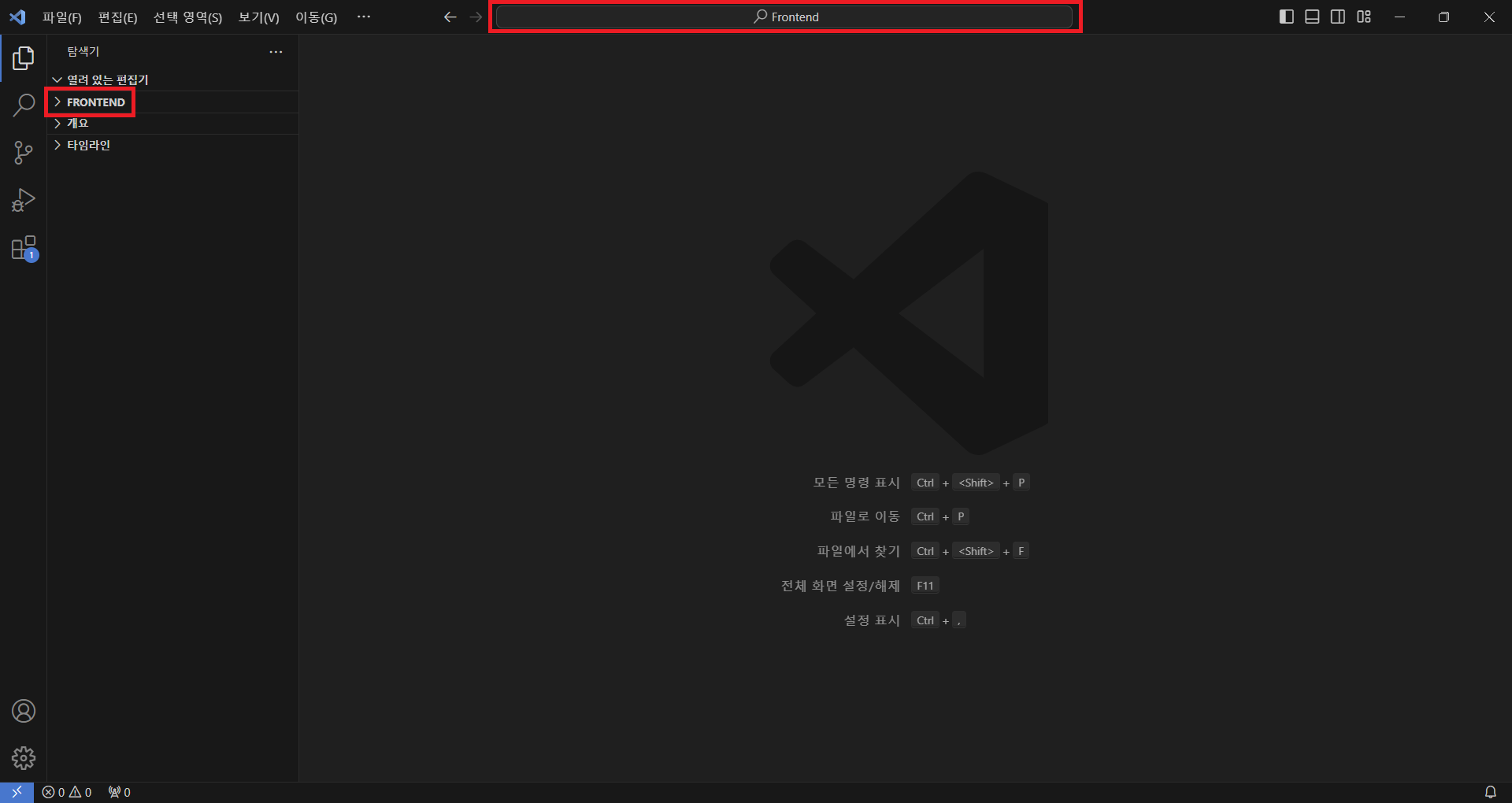Open the 보기(V) menu
1512x803 pixels.
(x=258, y=17)
